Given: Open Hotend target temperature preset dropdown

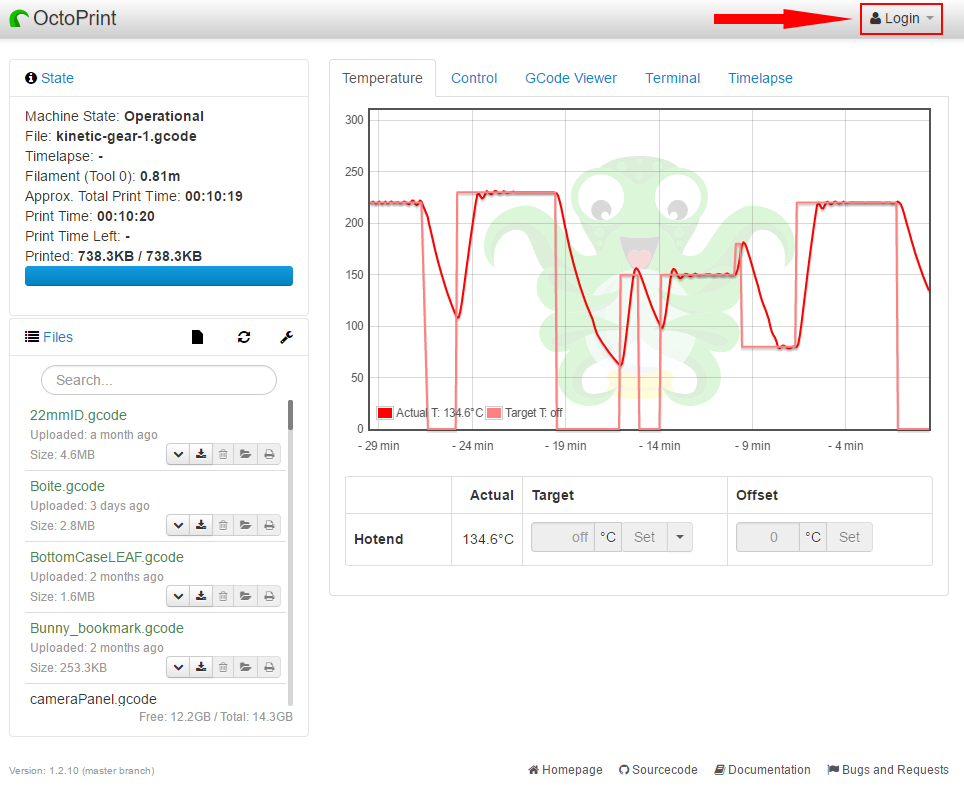Looking at the screenshot, I should (x=679, y=537).
